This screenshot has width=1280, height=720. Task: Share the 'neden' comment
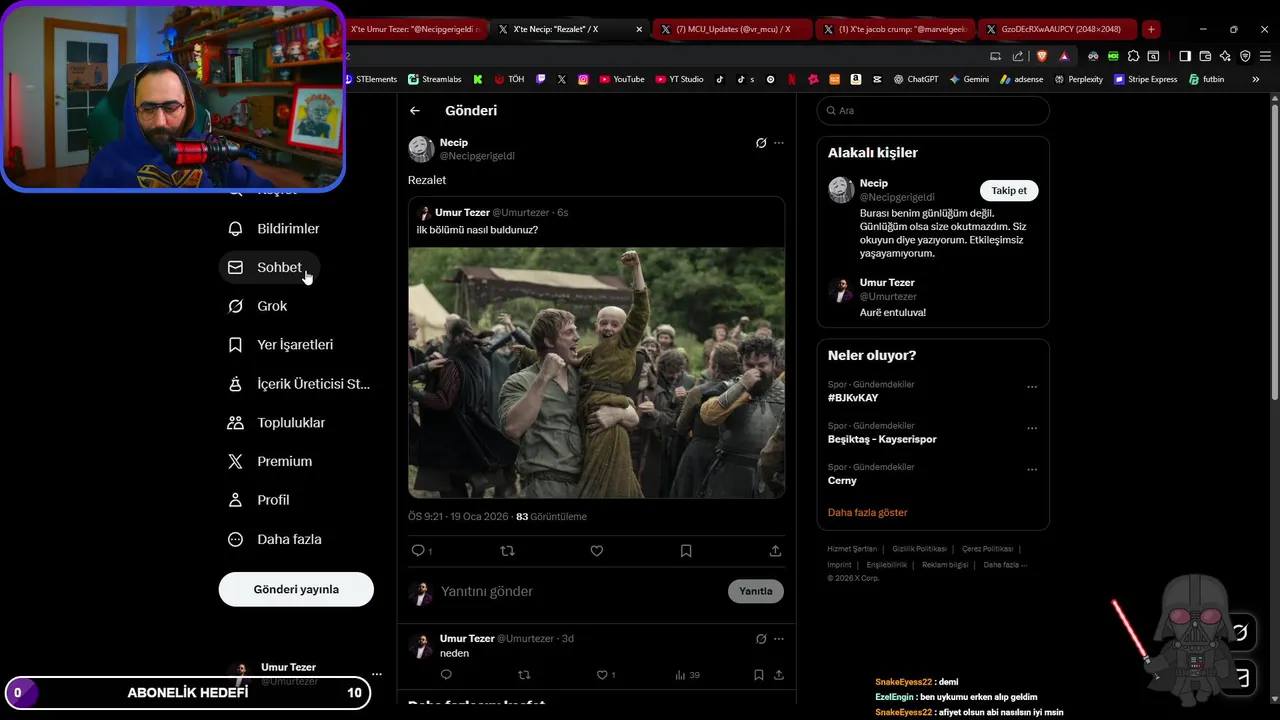click(x=779, y=675)
